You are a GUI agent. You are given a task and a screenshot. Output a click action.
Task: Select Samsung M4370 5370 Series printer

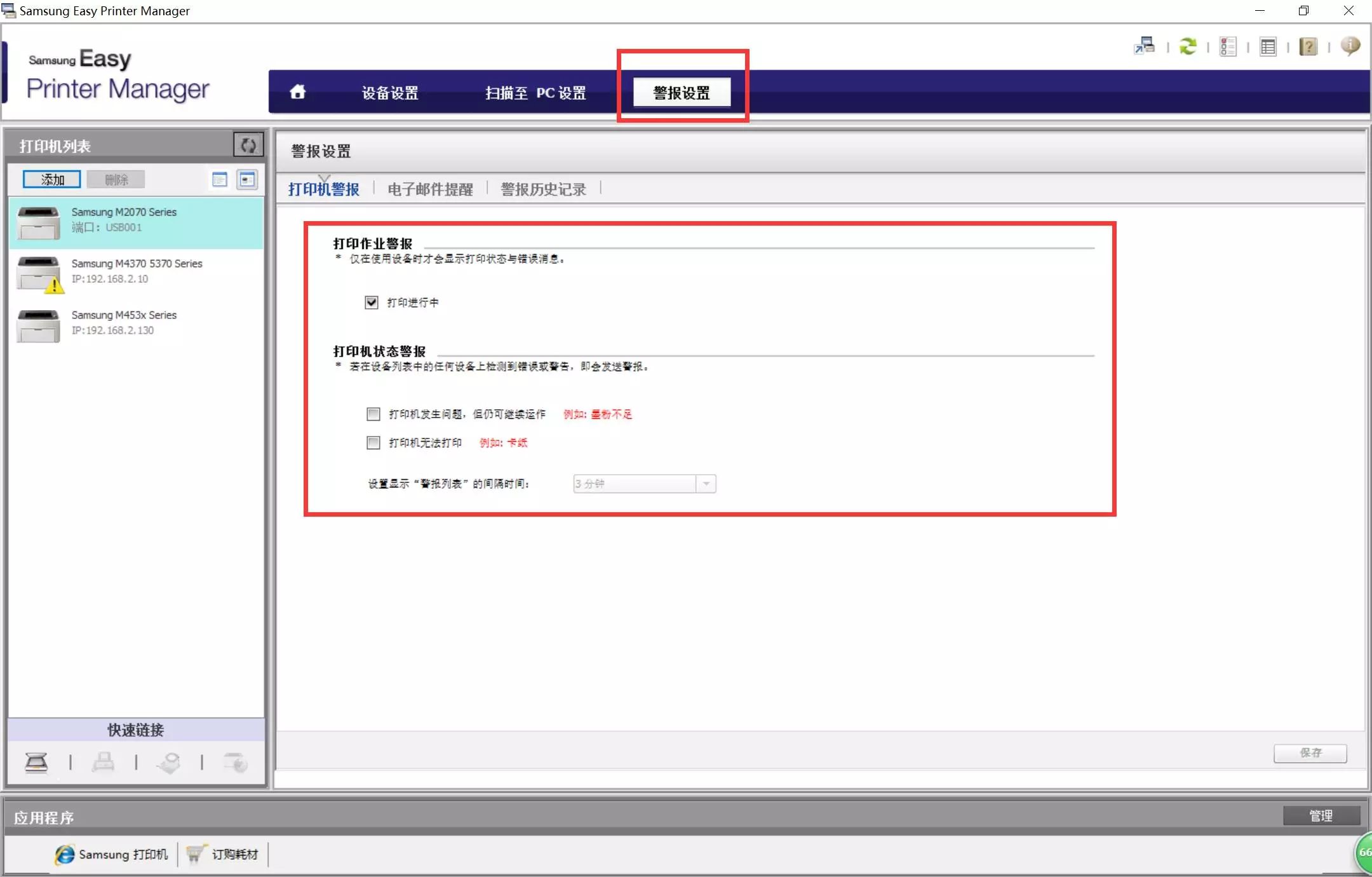click(136, 273)
